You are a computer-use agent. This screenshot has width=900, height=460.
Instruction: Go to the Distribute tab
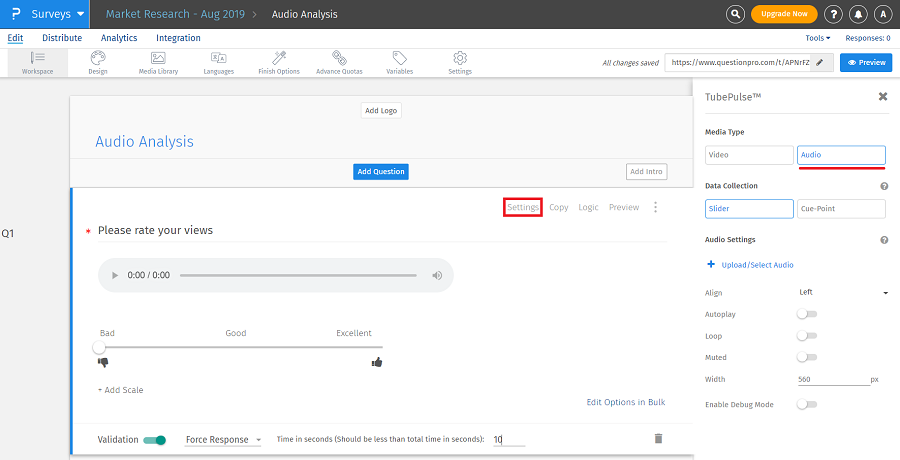pyautogui.click(x=62, y=38)
